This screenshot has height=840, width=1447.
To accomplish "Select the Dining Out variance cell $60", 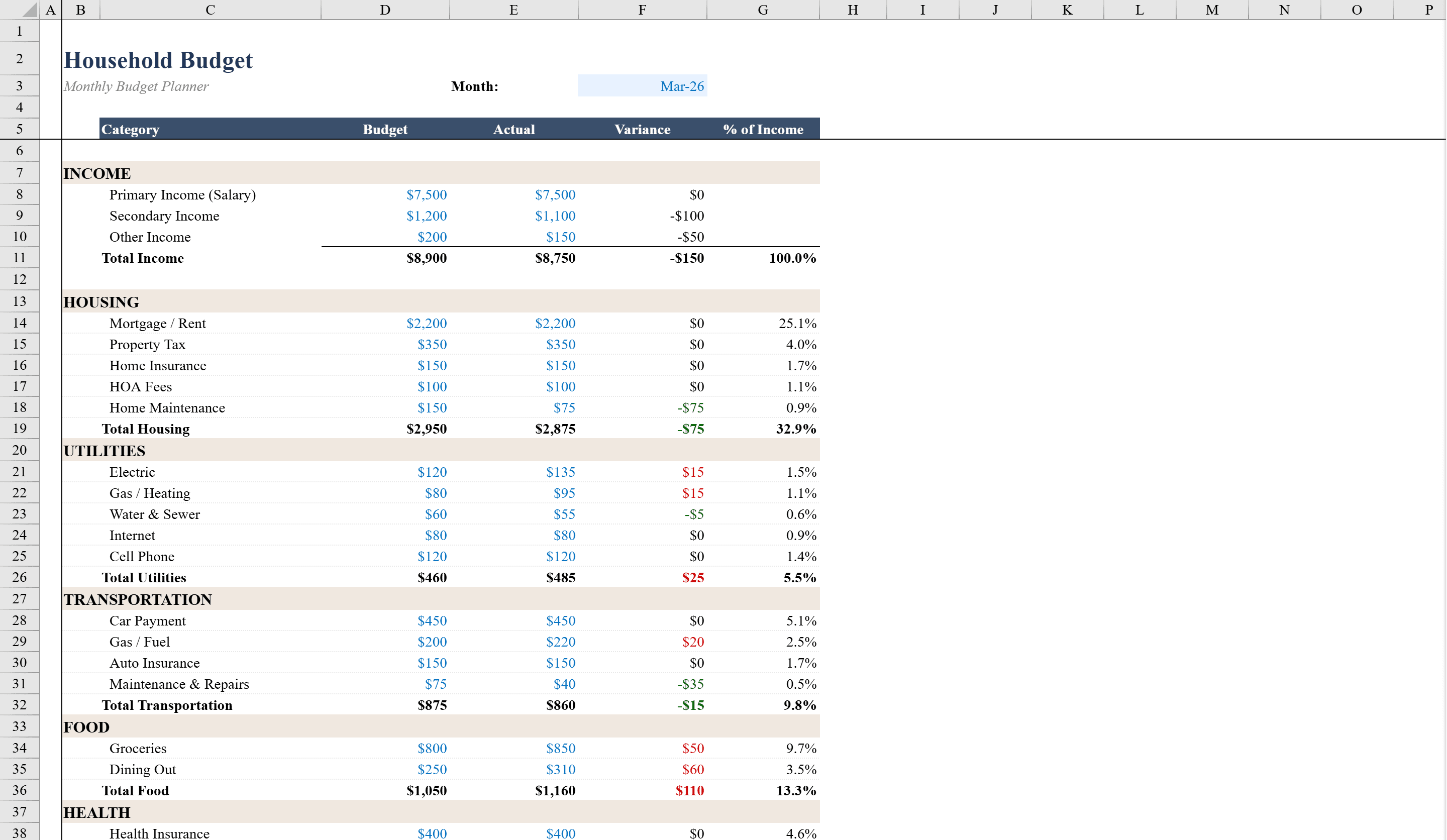I will click(x=693, y=769).
